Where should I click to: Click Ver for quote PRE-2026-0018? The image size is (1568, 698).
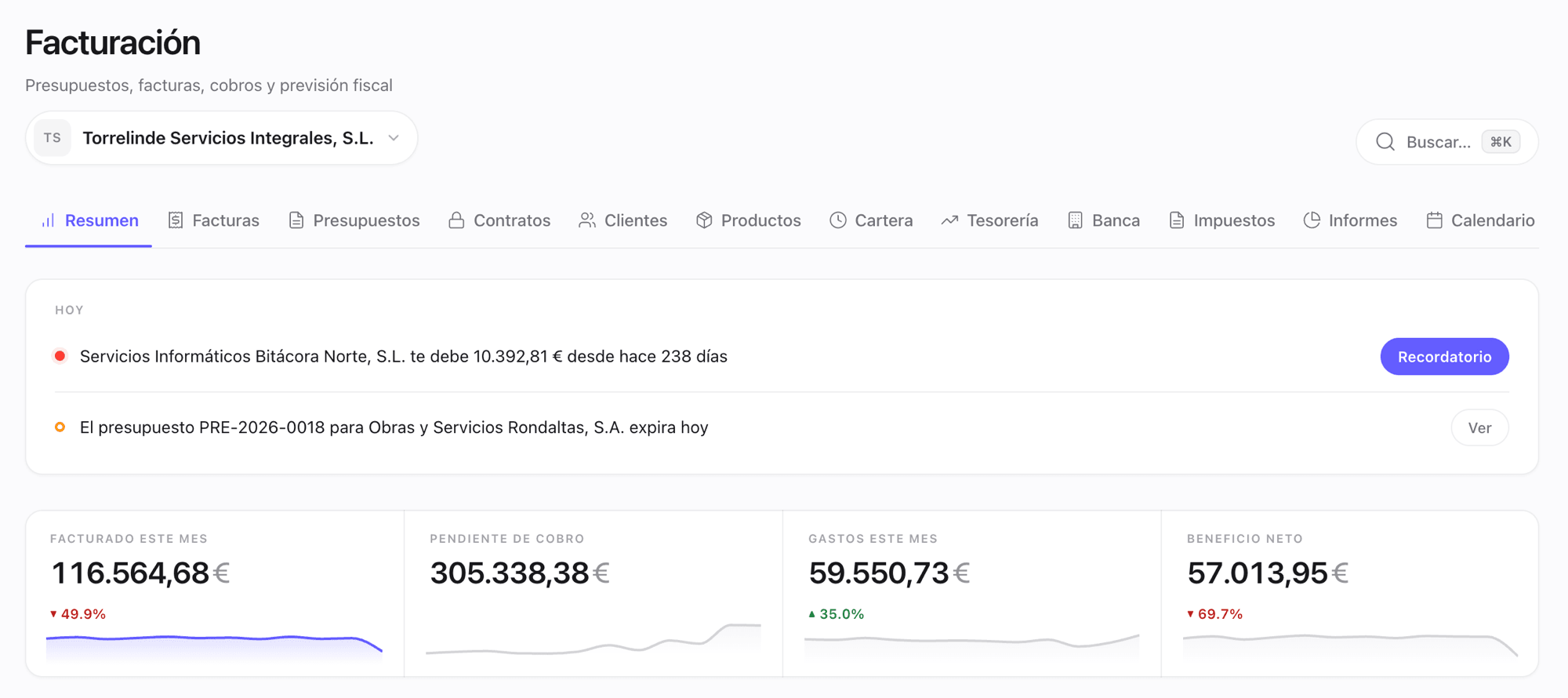(x=1479, y=427)
